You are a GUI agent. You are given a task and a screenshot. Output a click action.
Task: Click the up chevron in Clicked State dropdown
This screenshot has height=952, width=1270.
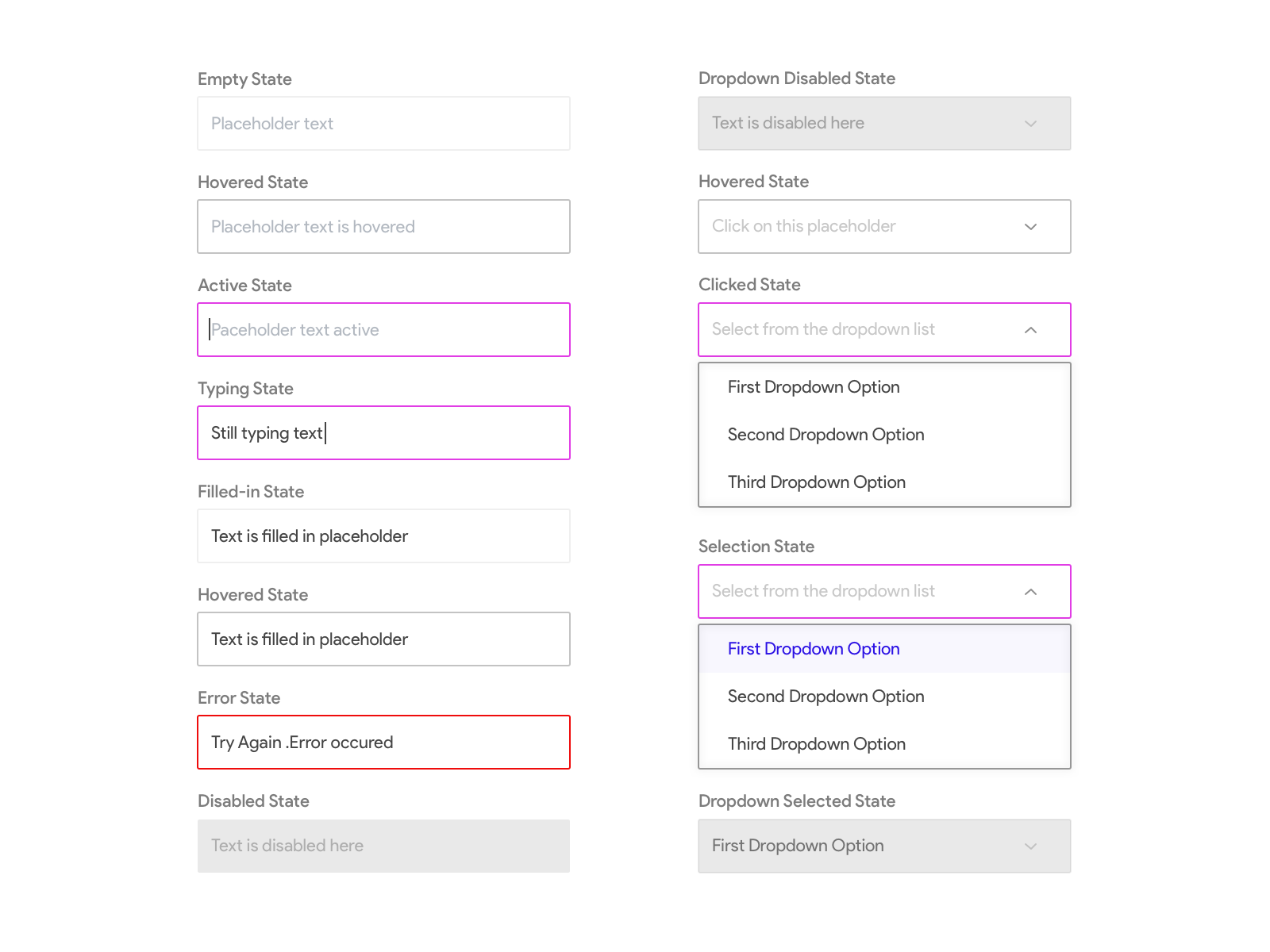(1030, 329)
